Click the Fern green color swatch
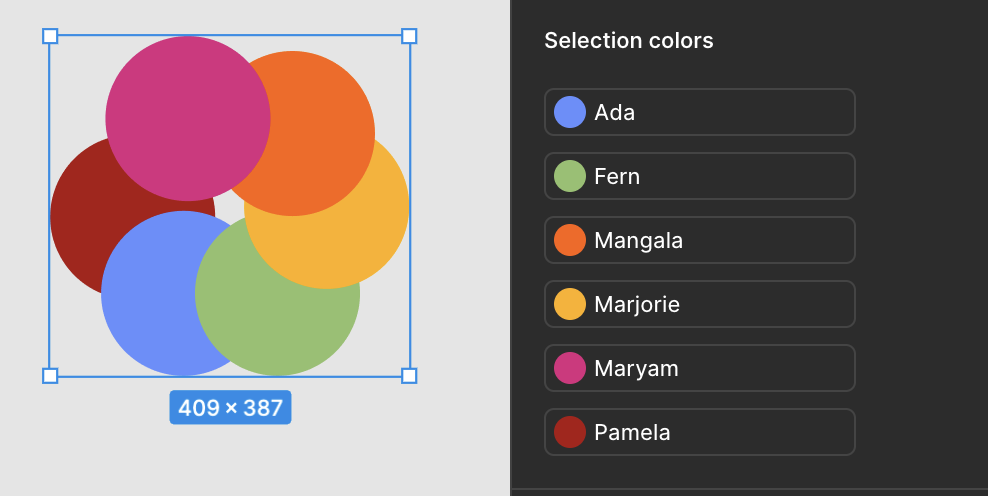 (570, 176)
